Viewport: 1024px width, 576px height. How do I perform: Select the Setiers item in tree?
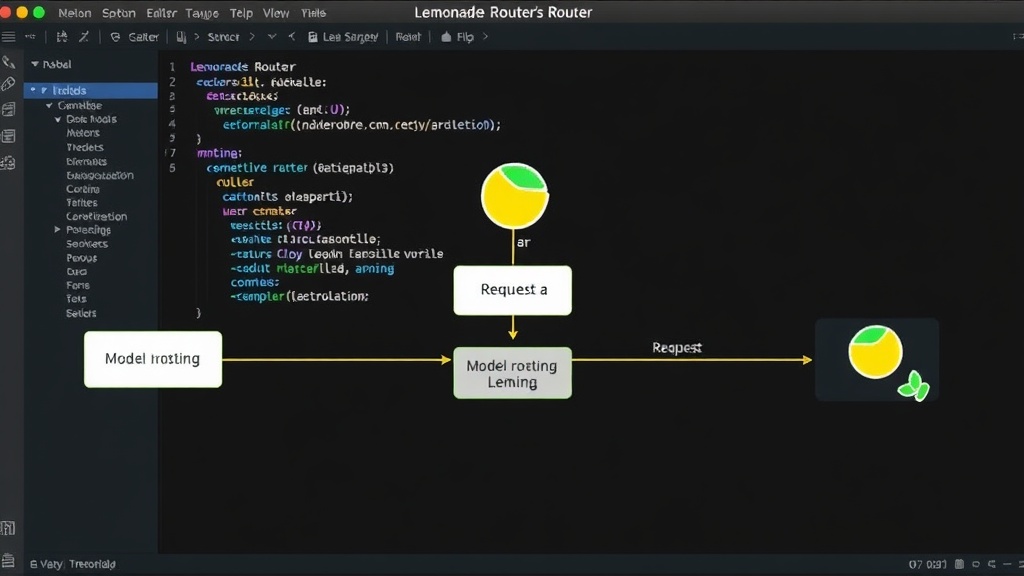pos(81,313)
